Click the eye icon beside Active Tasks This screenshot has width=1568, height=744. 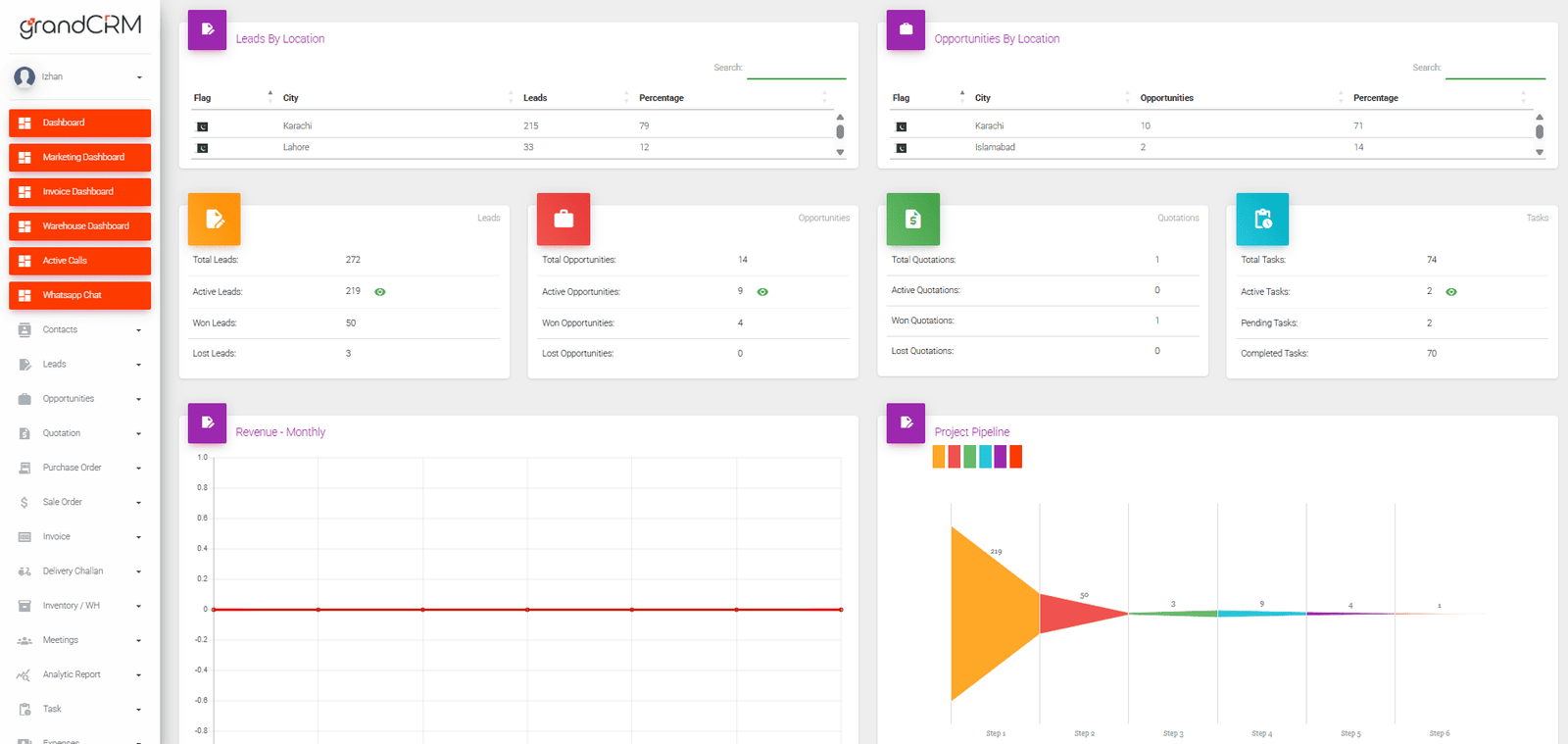click(1451, 292)
